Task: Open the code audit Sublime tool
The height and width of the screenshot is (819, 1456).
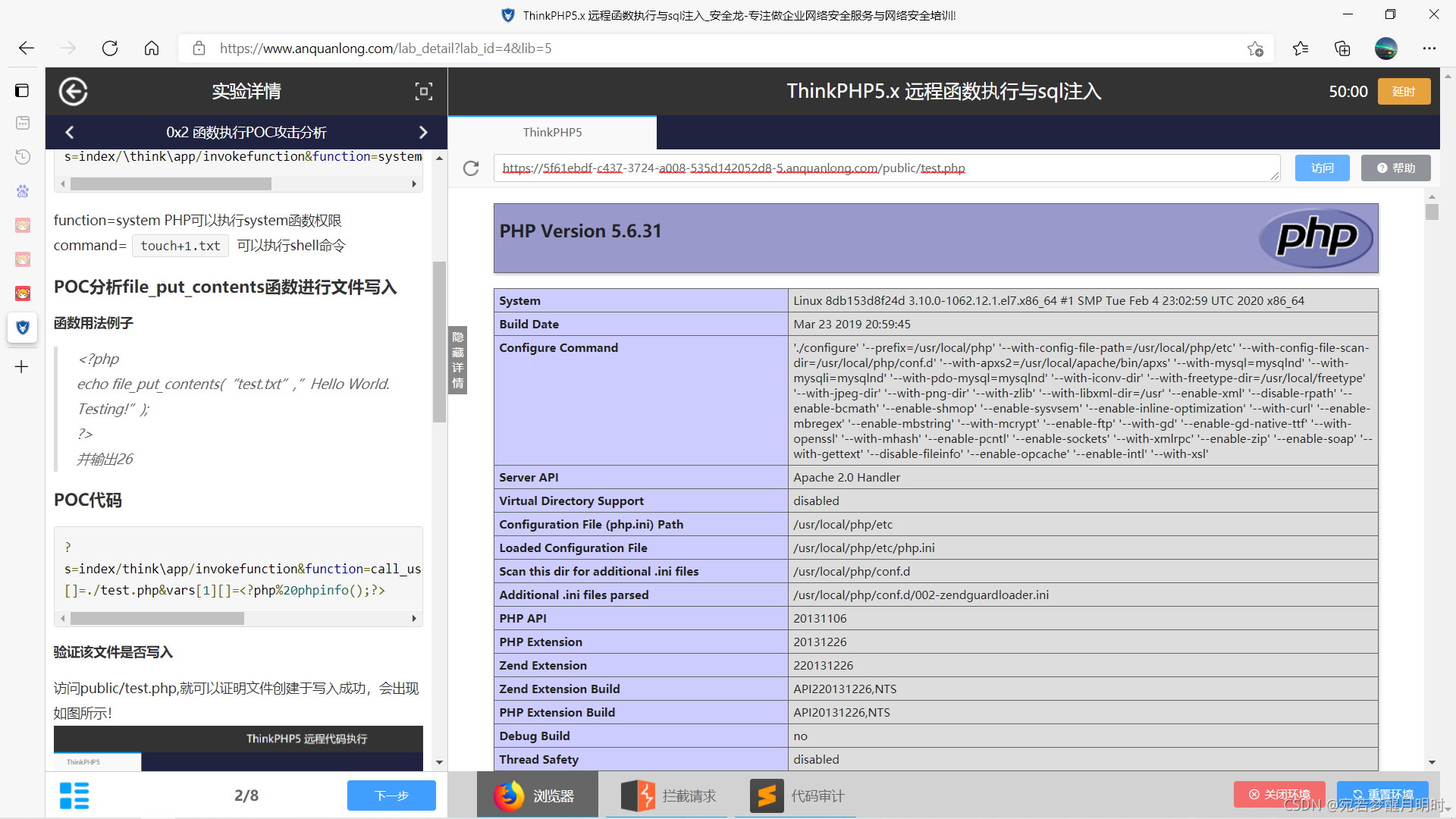Action: click(797, 795)
